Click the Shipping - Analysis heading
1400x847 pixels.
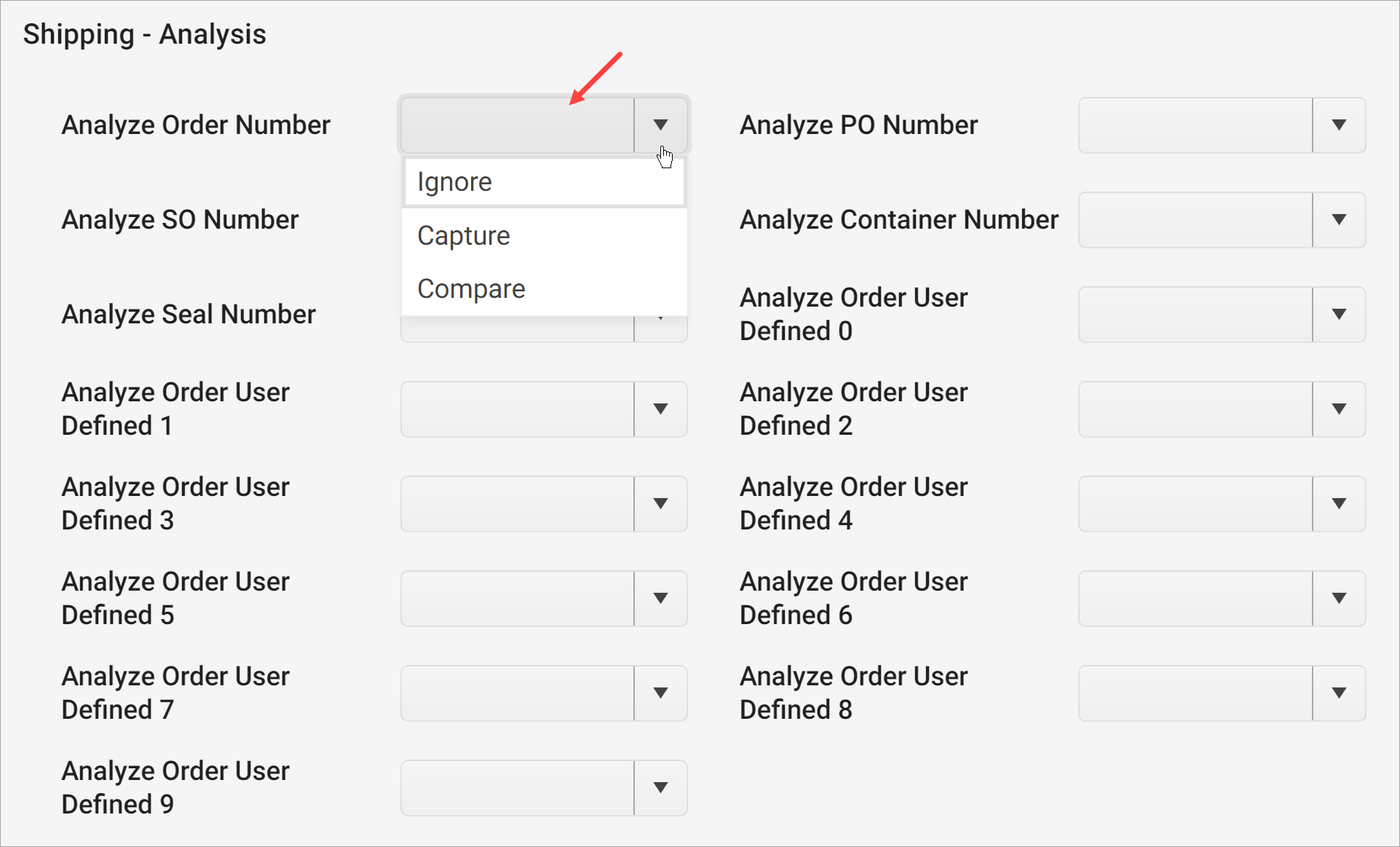144,34
